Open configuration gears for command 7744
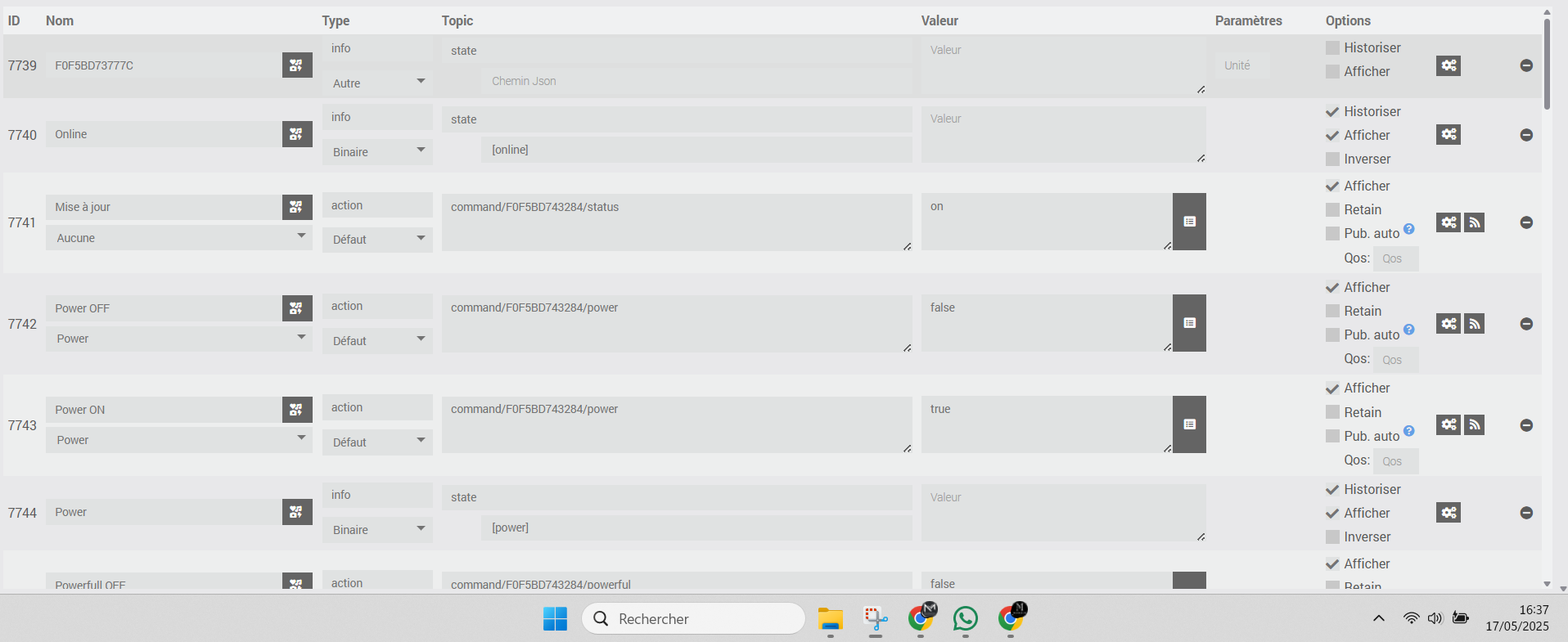Image resolution: width=1568 pixels, height=642 pixels. coord(1449,513)
